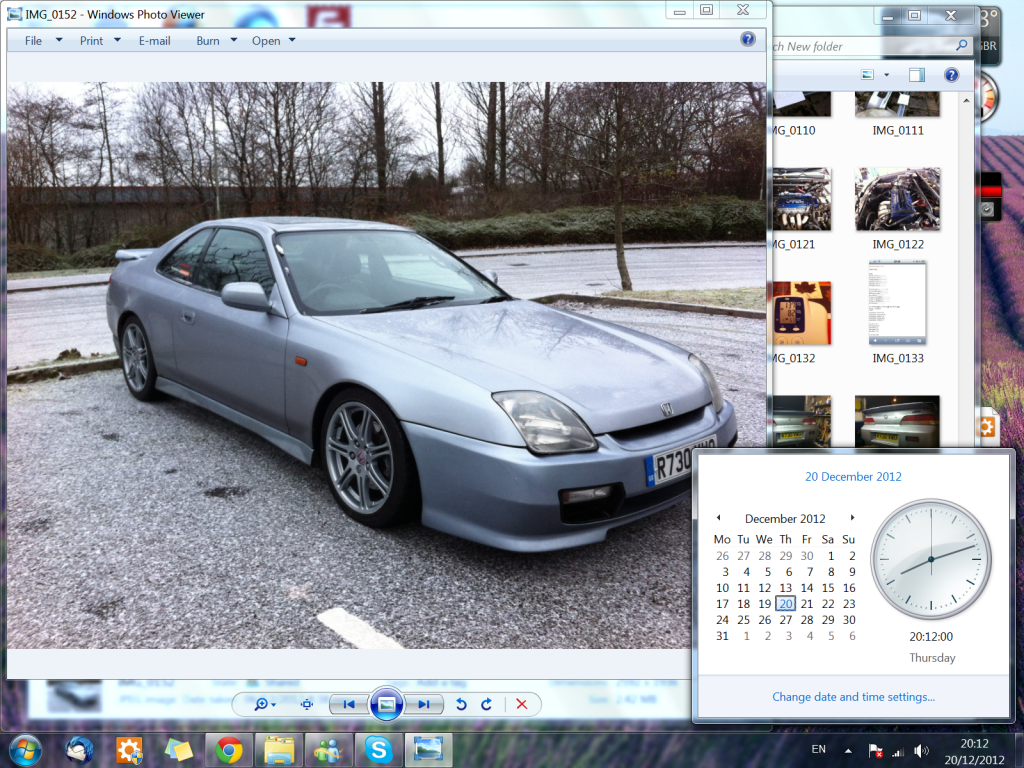Select IMG_0121 engine thumbnail in Explorer

801,199
